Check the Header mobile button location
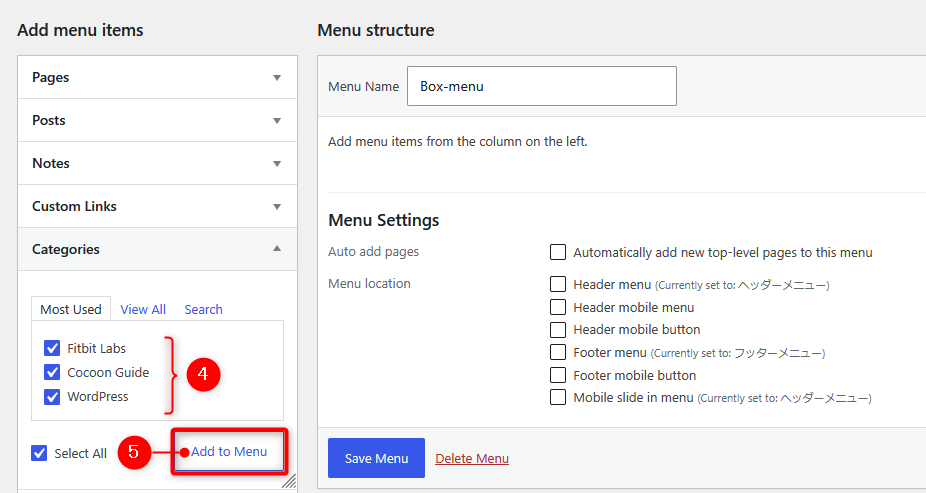The width and height of the screenshot is (926, 493). point(558,329)
